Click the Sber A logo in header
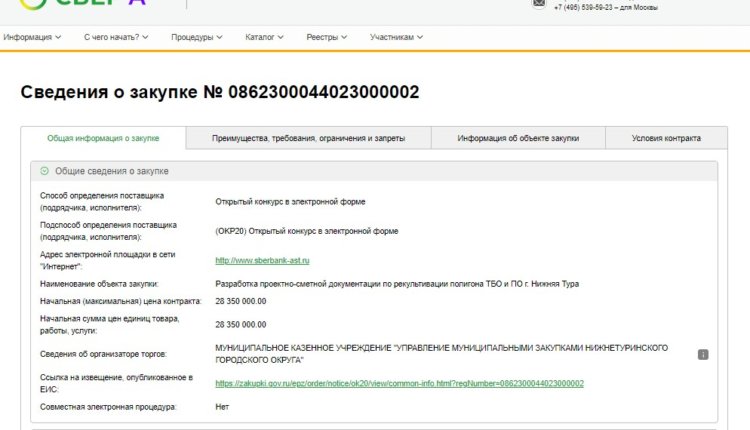 coord(97,5)
